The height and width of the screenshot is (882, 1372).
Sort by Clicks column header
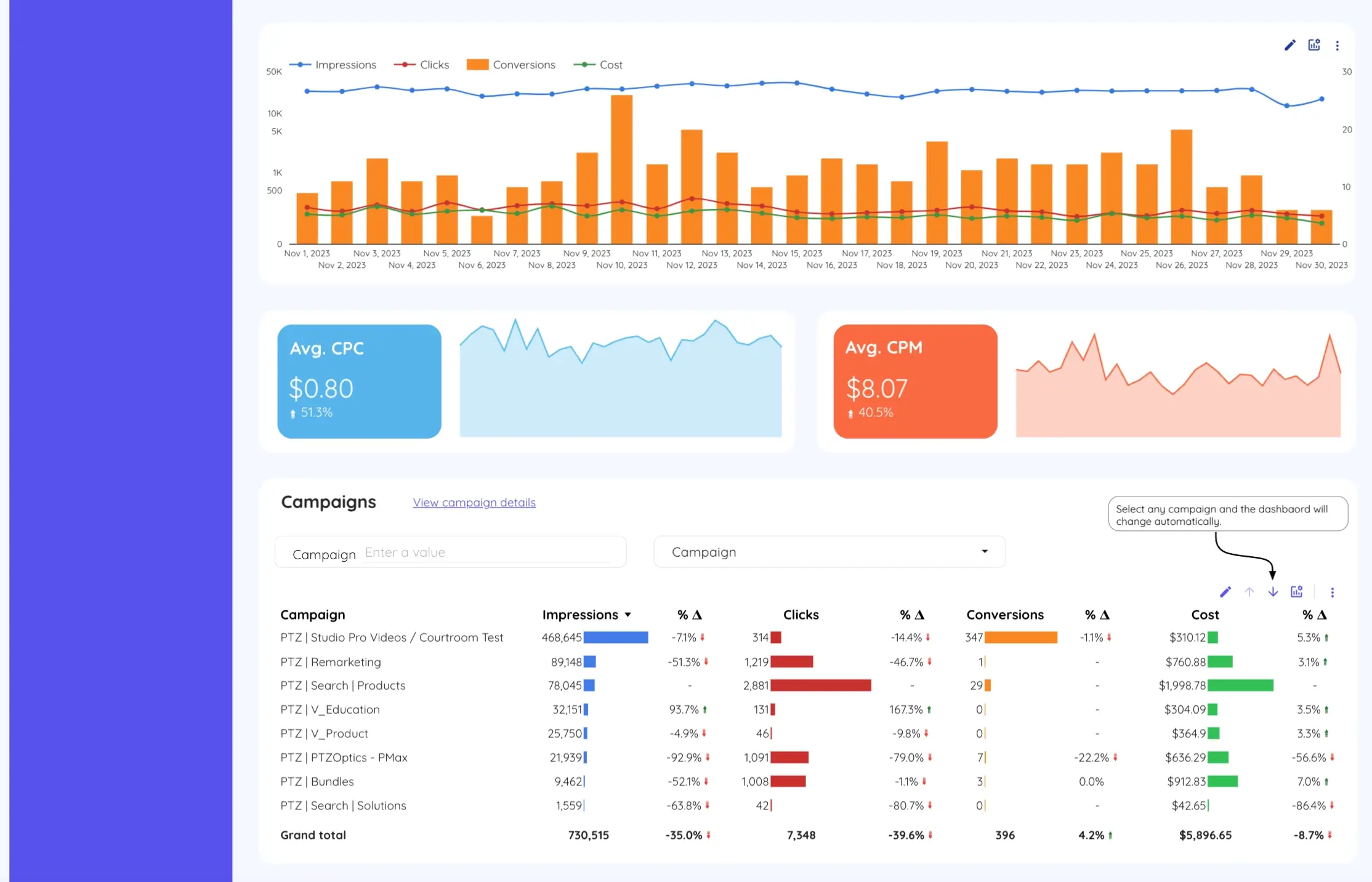pyautogui.click(x=801, y=615)
